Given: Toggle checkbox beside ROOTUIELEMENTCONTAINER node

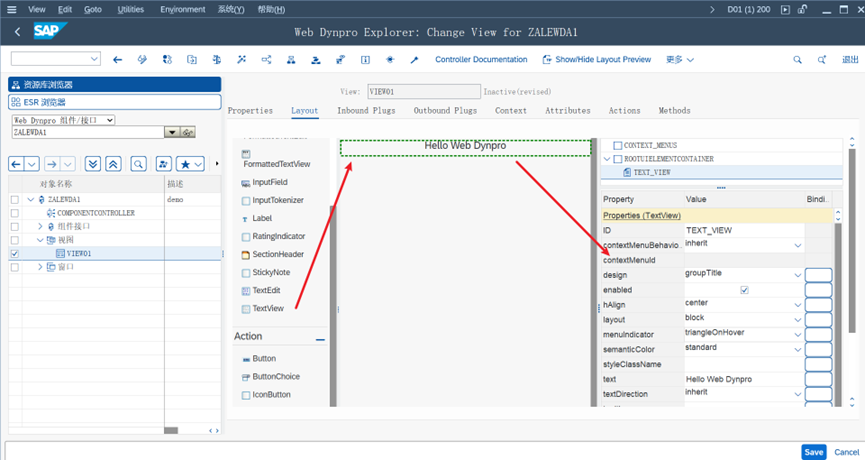Looking at the screenshot, I should pos(618,159).
